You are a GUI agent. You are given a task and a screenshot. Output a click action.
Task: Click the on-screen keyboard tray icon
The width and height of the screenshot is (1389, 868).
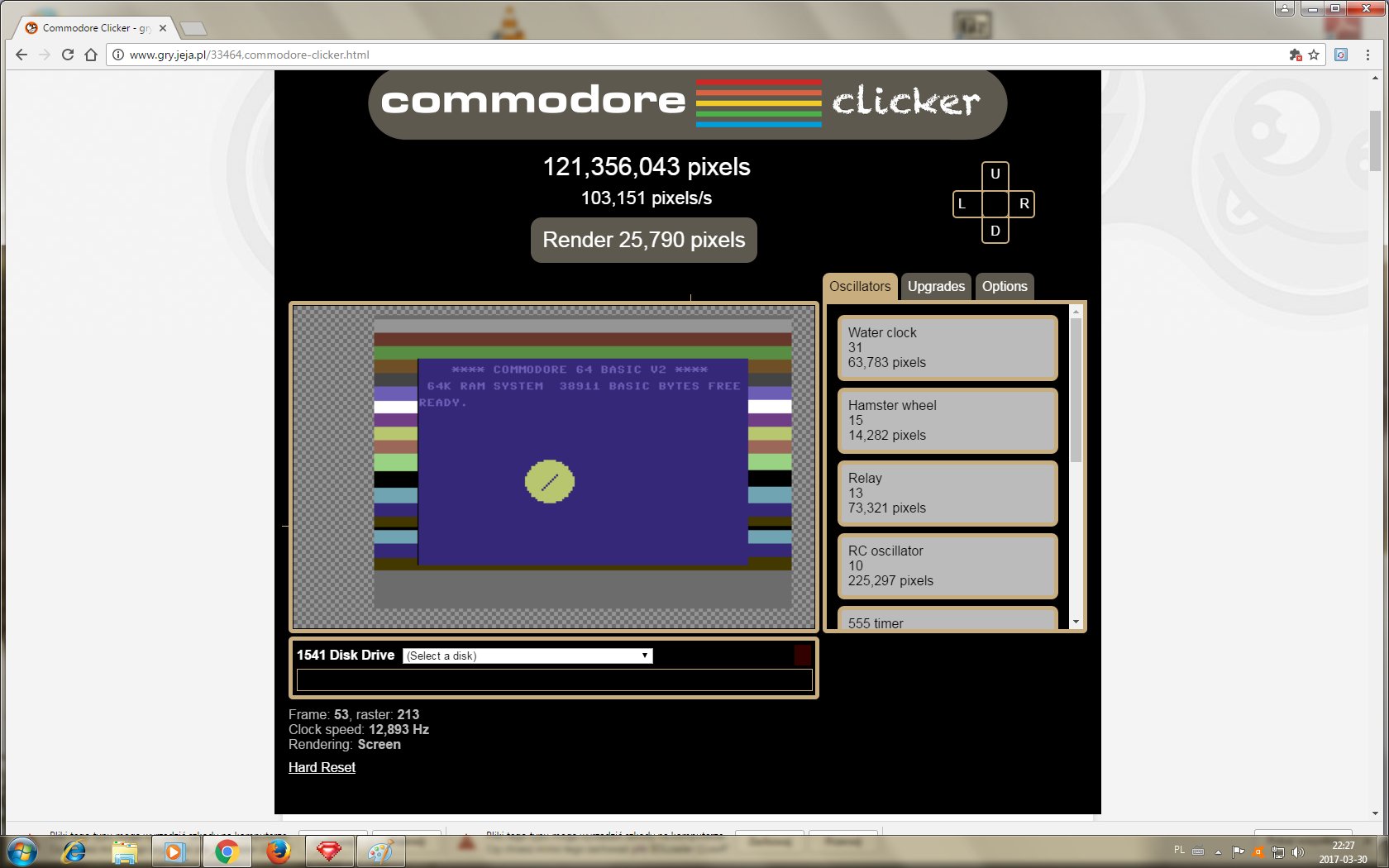(x=1198, y=851)
